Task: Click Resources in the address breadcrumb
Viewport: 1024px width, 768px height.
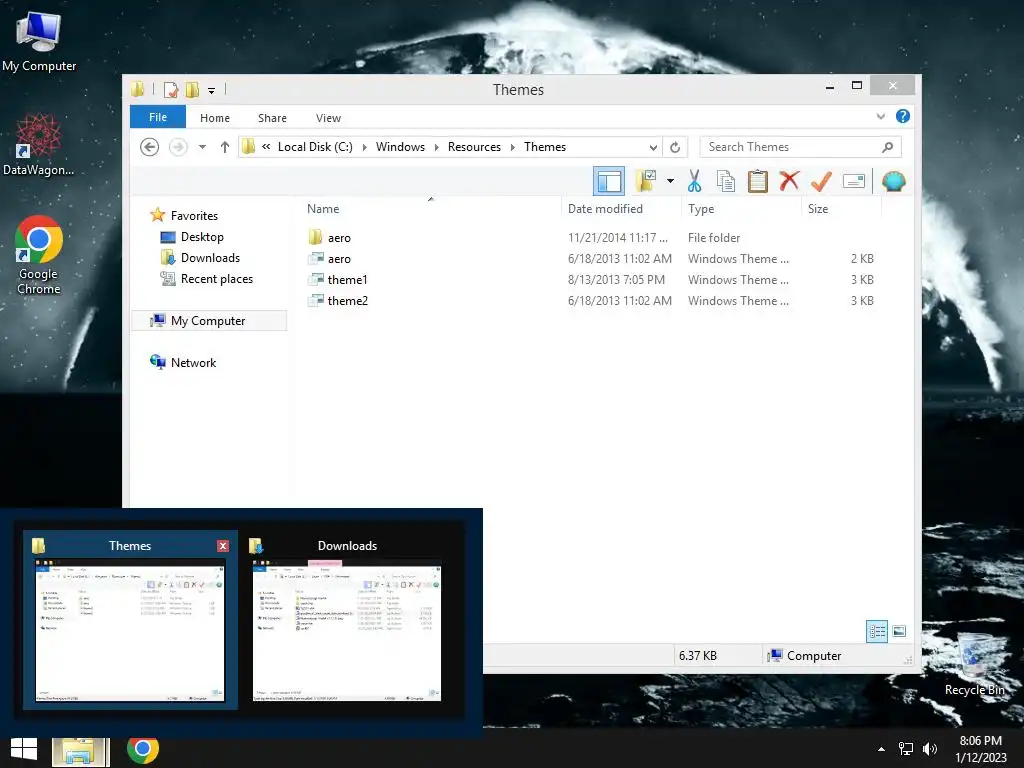Action: click(x=474, y=147)
